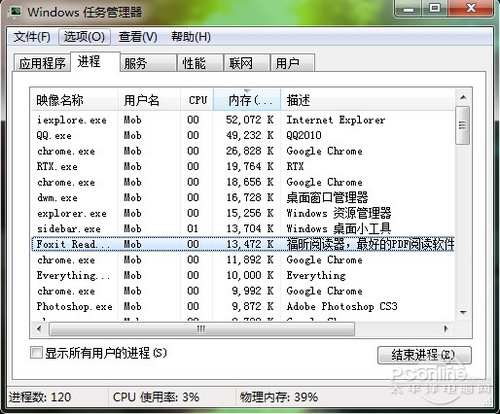This screenshot has width=500, height=414.
Task: Sort by 描述 column header
Action: (x=368, y=100)
